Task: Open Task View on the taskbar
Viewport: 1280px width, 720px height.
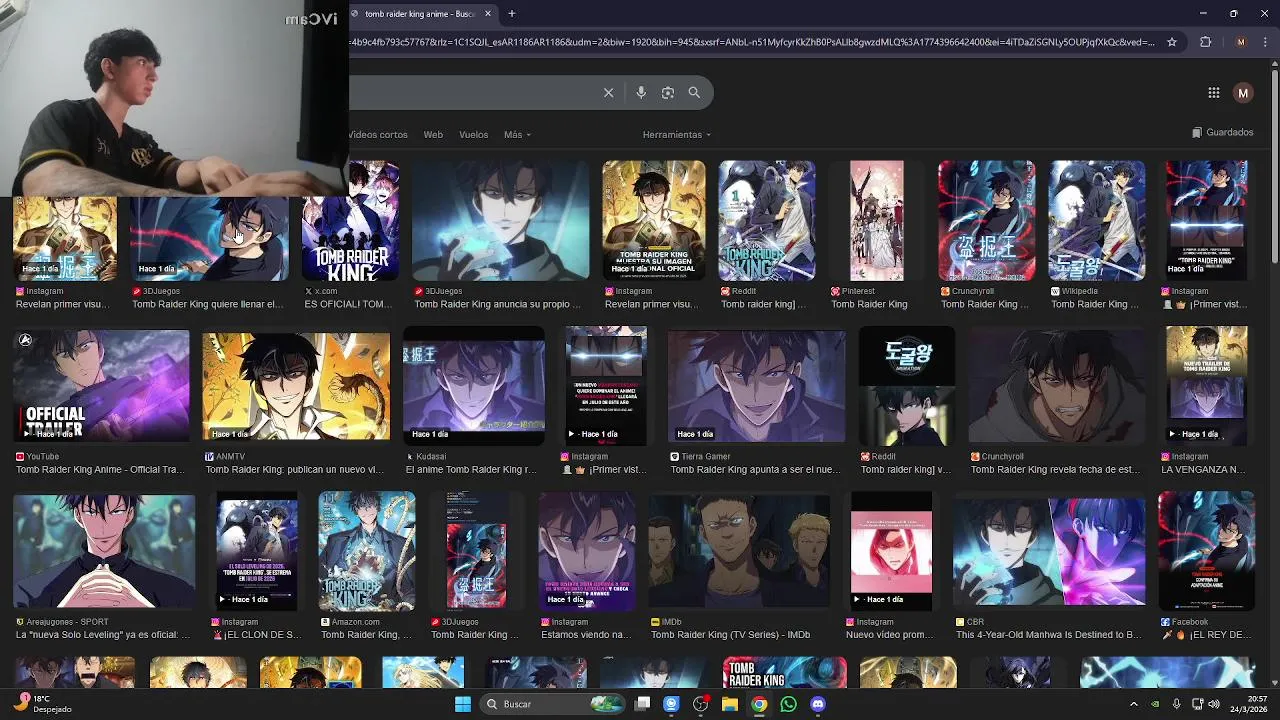Action: 643,704
